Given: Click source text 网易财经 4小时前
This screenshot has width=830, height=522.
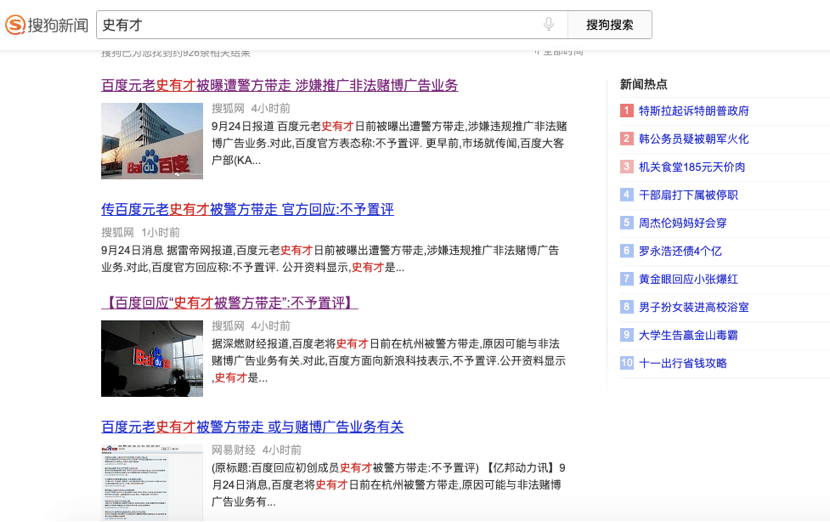Looking at the screenshot, I should click(256, 450).
